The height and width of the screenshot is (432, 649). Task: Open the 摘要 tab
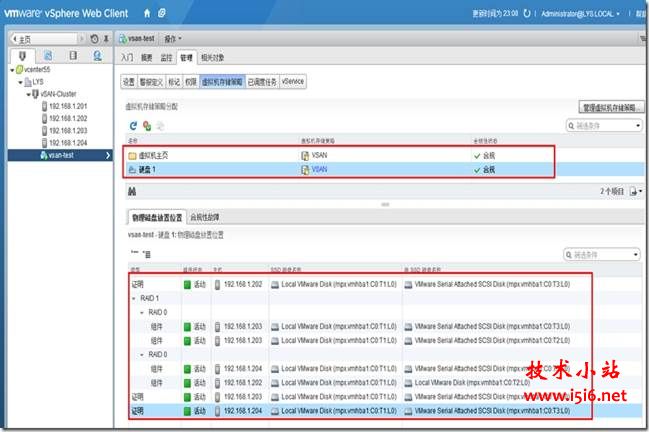147,58
